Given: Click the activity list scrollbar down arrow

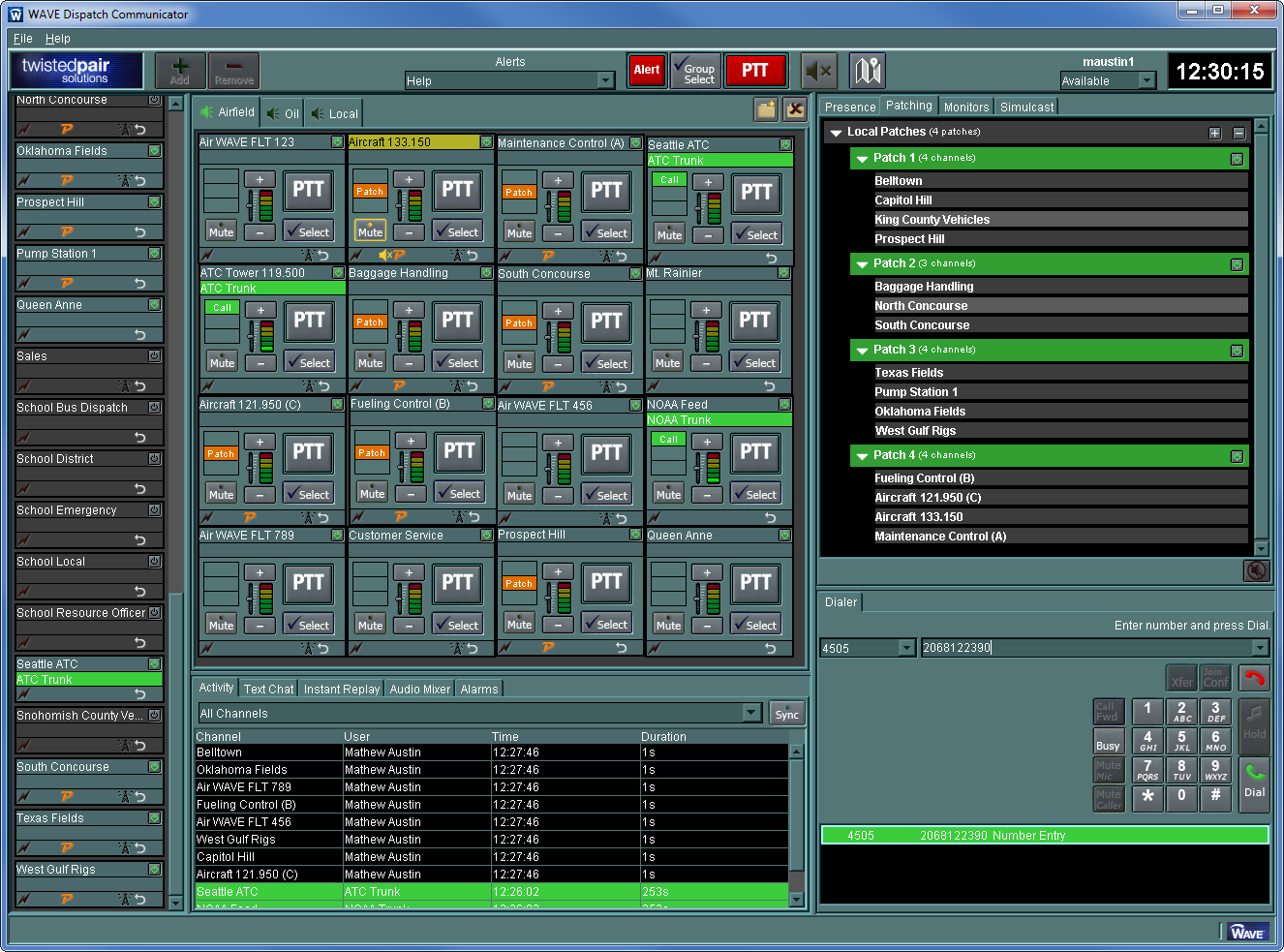Looking at the screenshot, I should click(797, 900).
